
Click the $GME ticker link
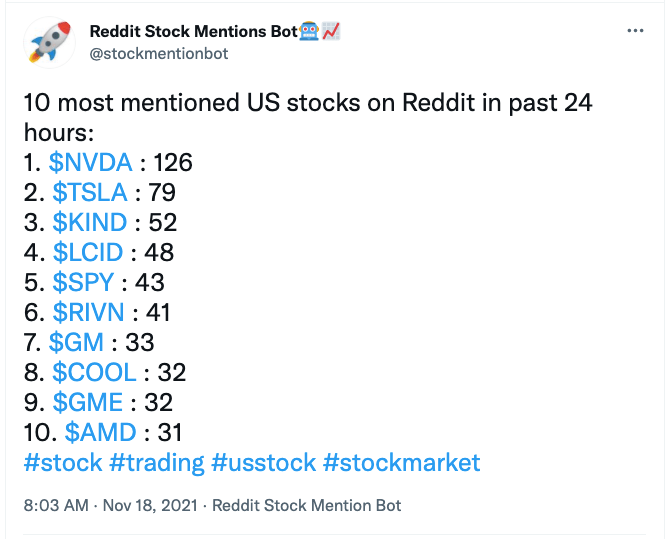[x=87, y=403]
